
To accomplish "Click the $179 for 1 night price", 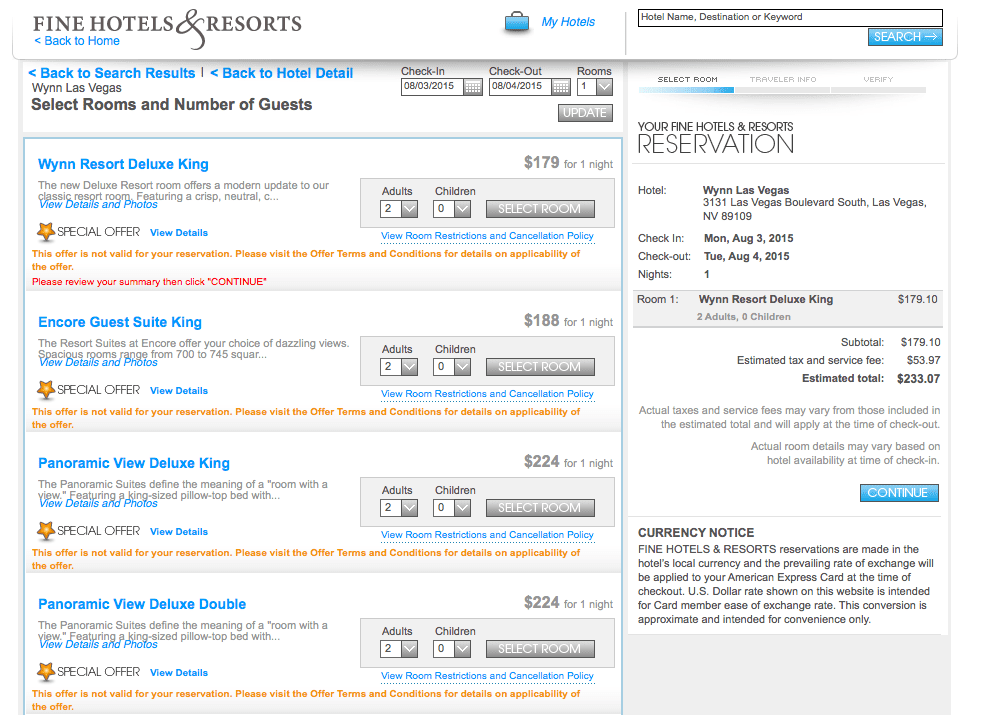I will click(568, 163).
